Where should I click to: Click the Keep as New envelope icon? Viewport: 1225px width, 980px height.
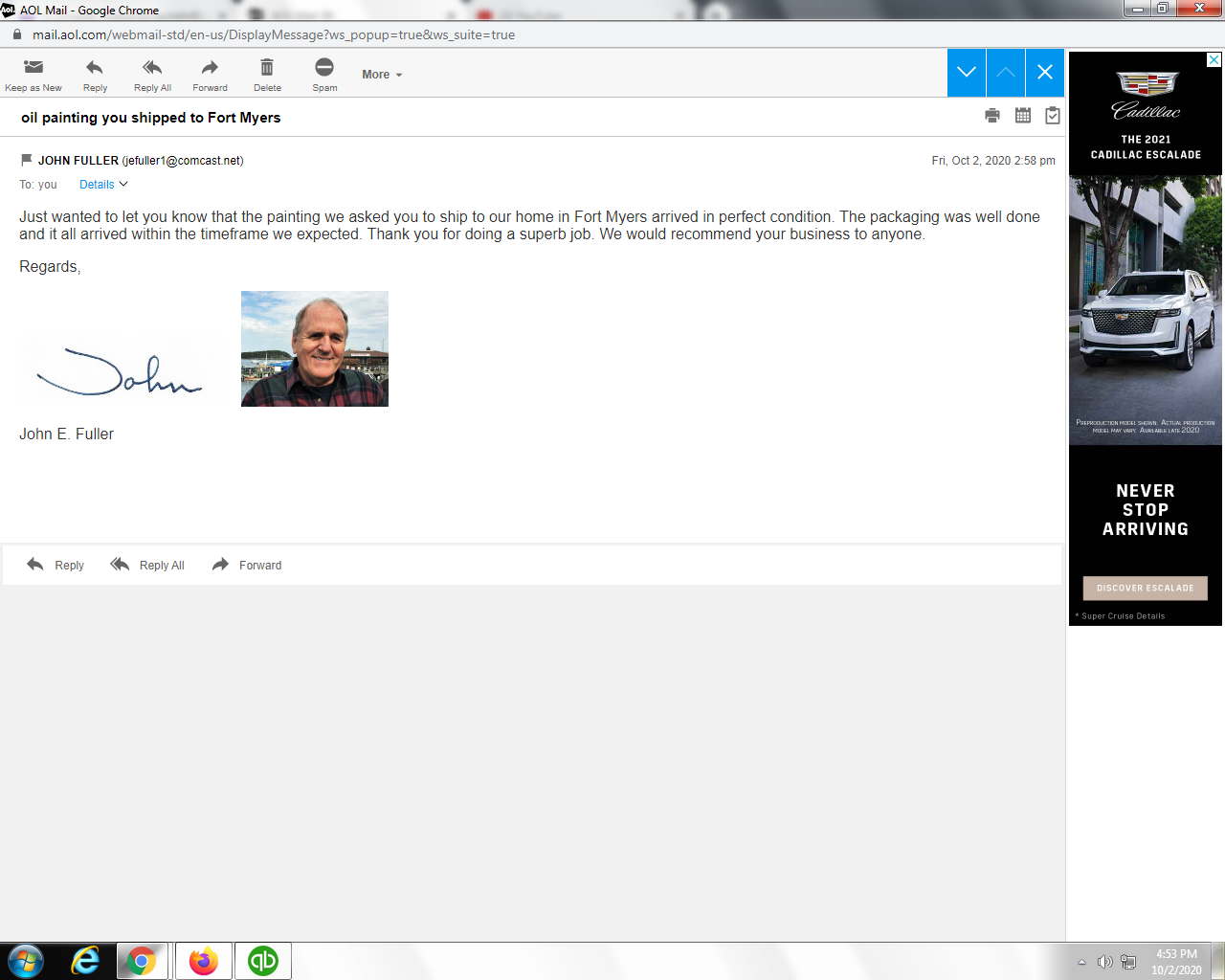pyautogui.click(x=33, y=68)
